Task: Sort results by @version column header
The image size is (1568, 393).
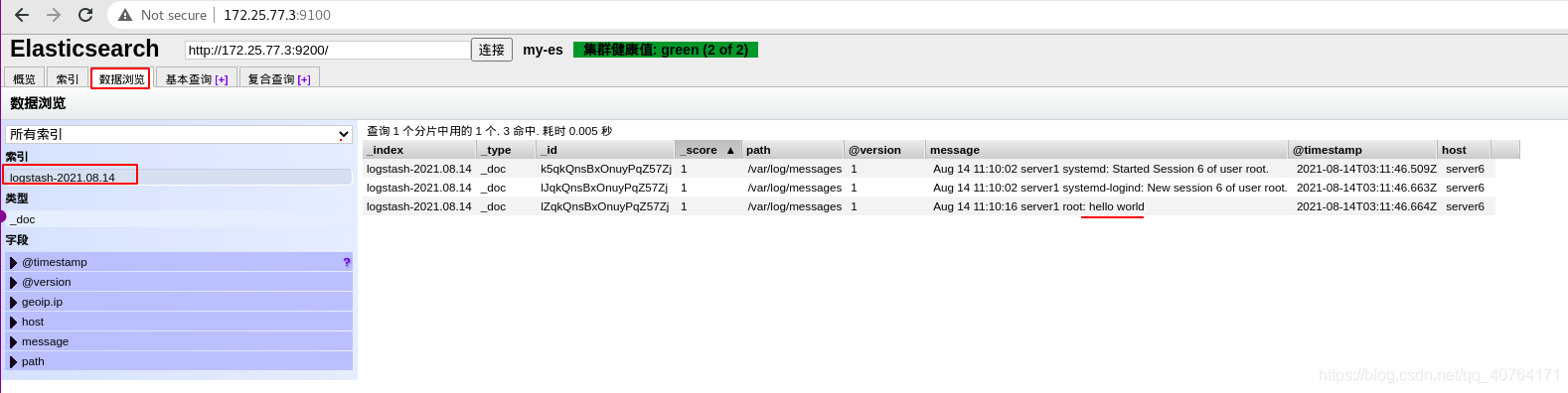Action: pos(884,150)
